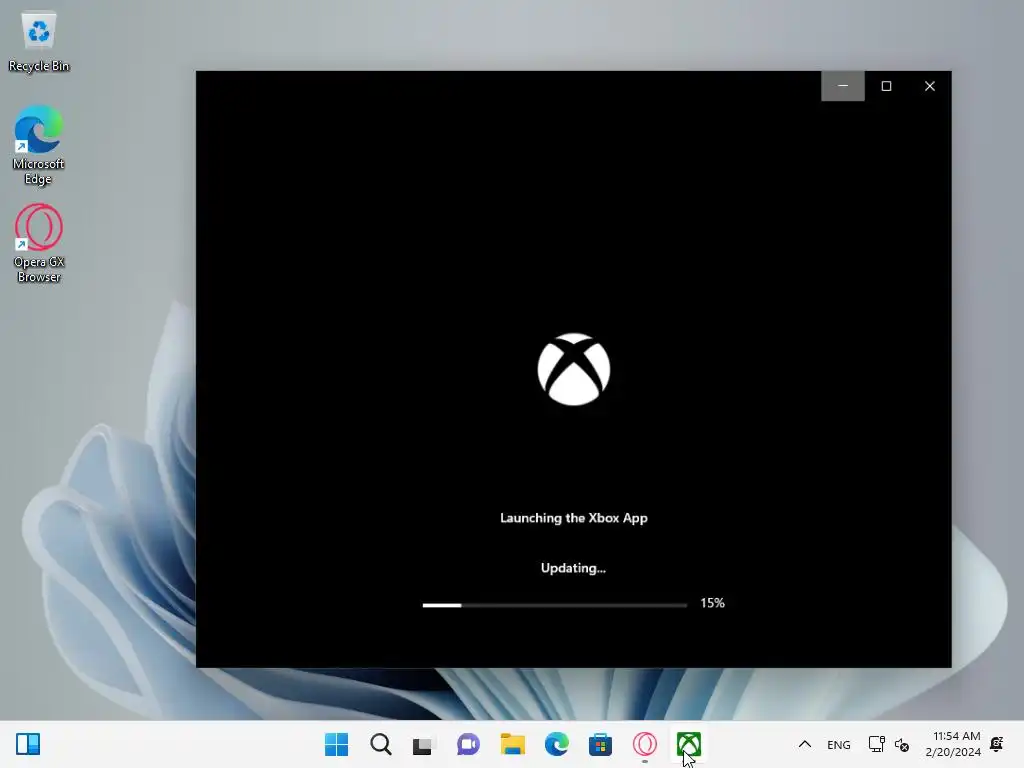Click the 15% progress value

click(712, 603)
